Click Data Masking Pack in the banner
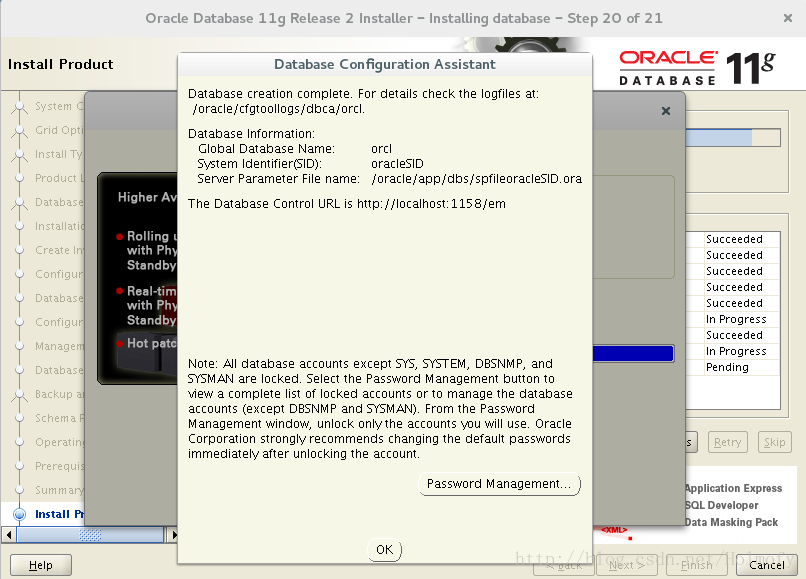Image resolution: width=806 pixels, height=579 pixels. pyautogui.click(x=731, y=522)
